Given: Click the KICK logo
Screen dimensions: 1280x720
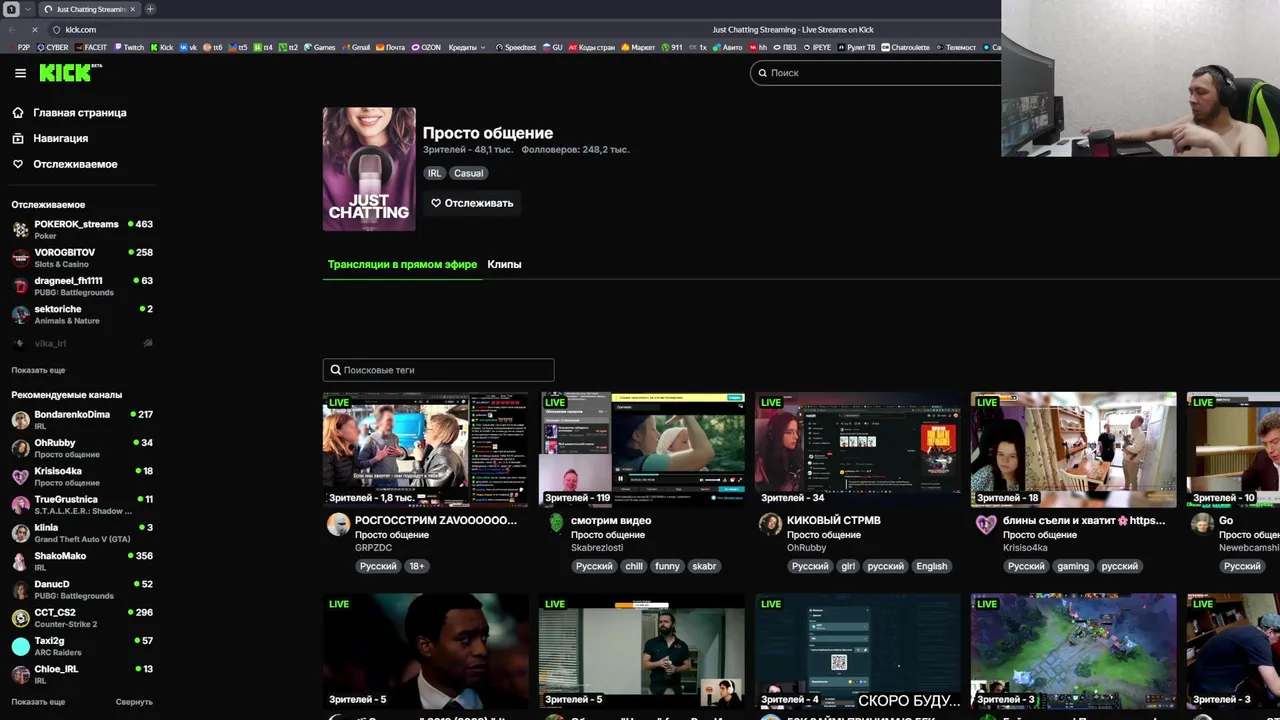Looking at the screenshot, I should tap(70, 72).
